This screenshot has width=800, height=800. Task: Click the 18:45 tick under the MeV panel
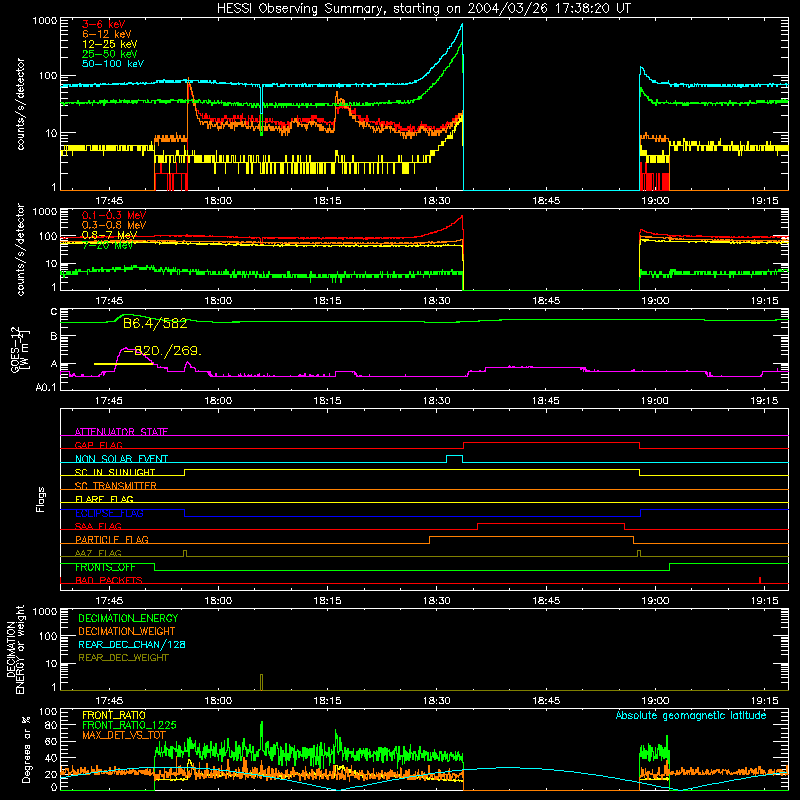pos(546,301)
